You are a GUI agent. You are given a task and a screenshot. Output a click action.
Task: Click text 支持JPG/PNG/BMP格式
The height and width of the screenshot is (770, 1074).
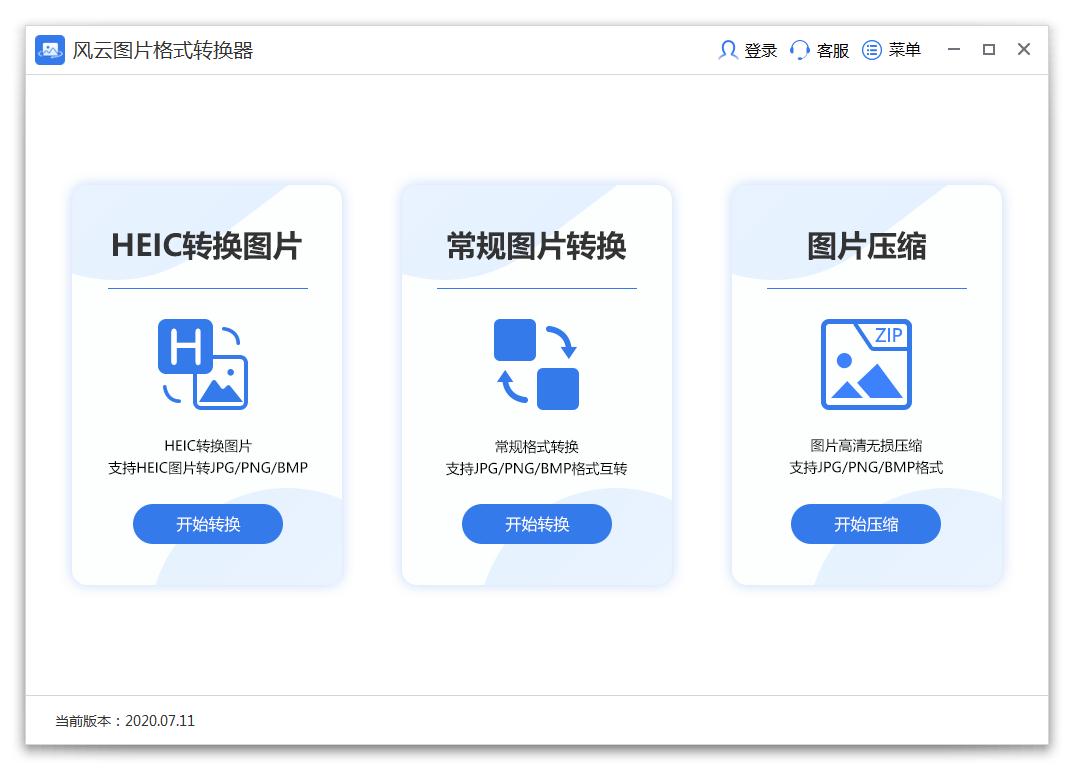[x=866, y=468]
